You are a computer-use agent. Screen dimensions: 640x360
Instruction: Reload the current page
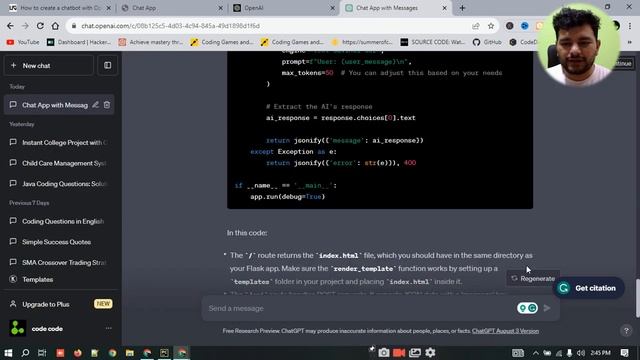[40, 26]
